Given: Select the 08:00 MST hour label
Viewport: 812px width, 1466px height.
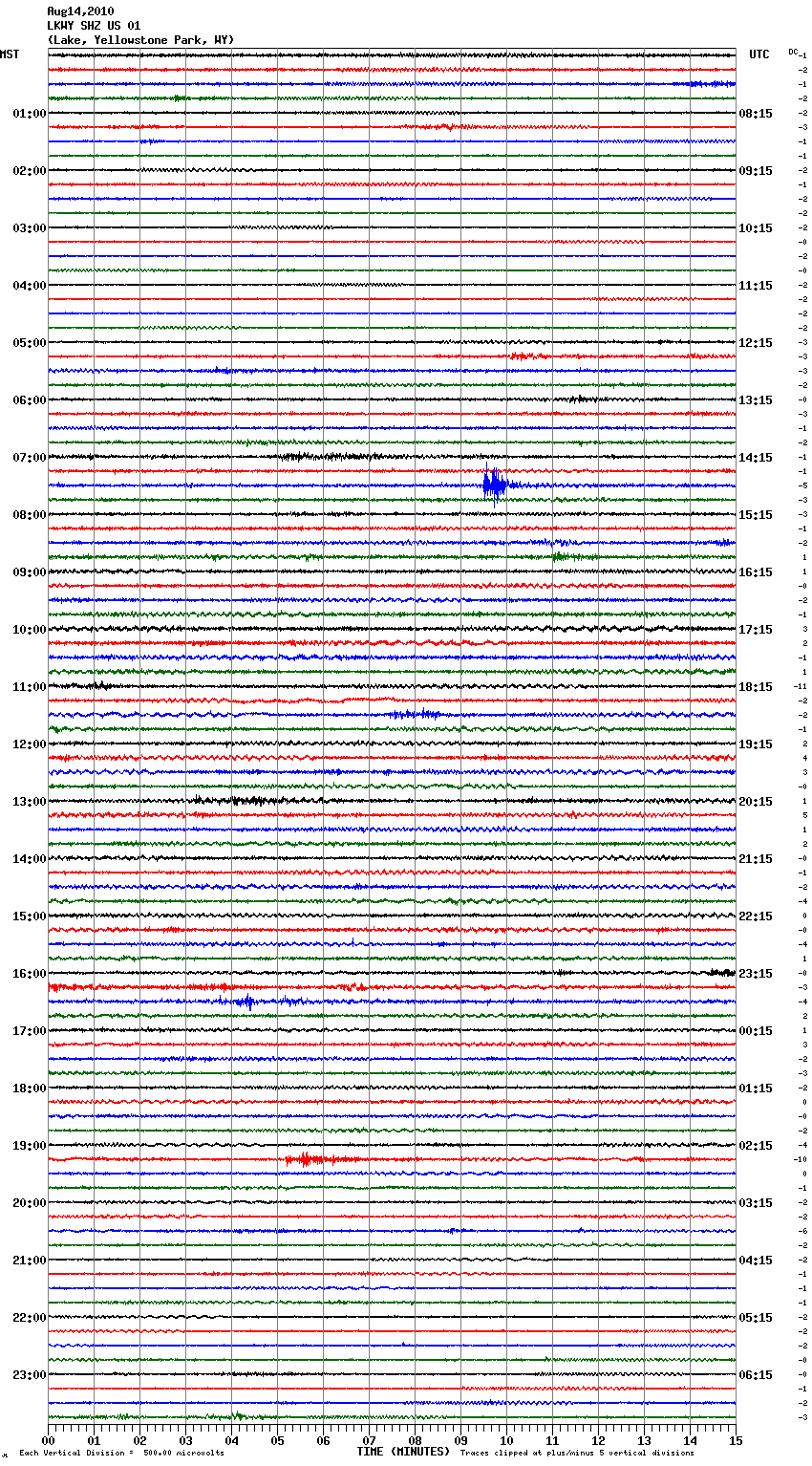Looking at the screenshot, I should (x=30, y=515).
